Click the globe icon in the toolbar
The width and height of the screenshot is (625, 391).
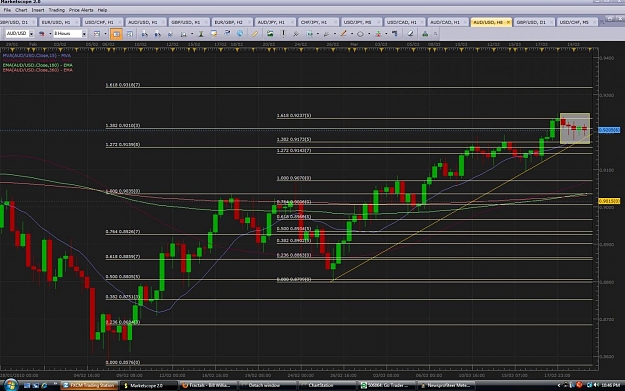pos(240,34)
